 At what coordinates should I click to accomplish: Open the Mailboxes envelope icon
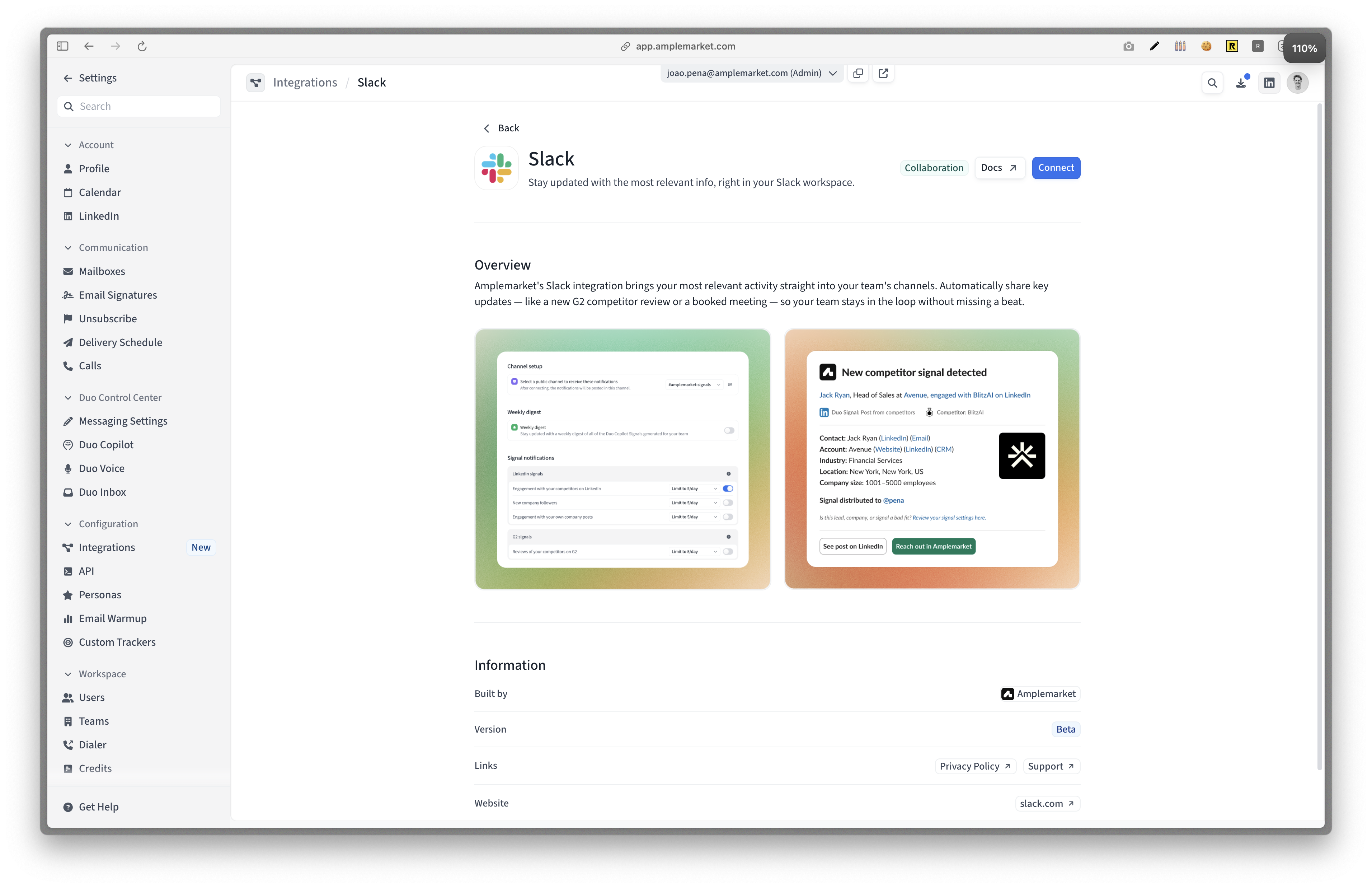pyautogui.click(x=68, y=271)
